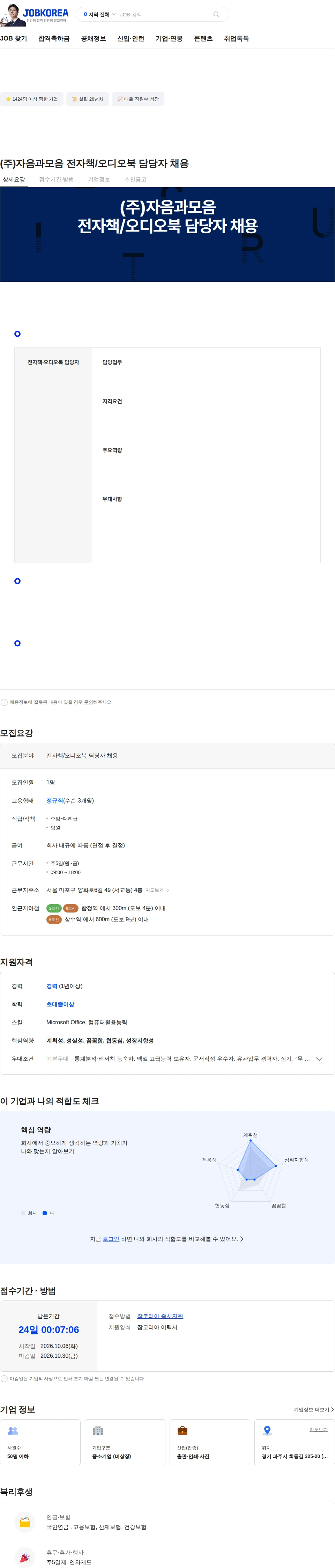Click the 6호선 badge at 상수역
Viewport: 335px width, 1568px height.
click(x=54, y=920)
